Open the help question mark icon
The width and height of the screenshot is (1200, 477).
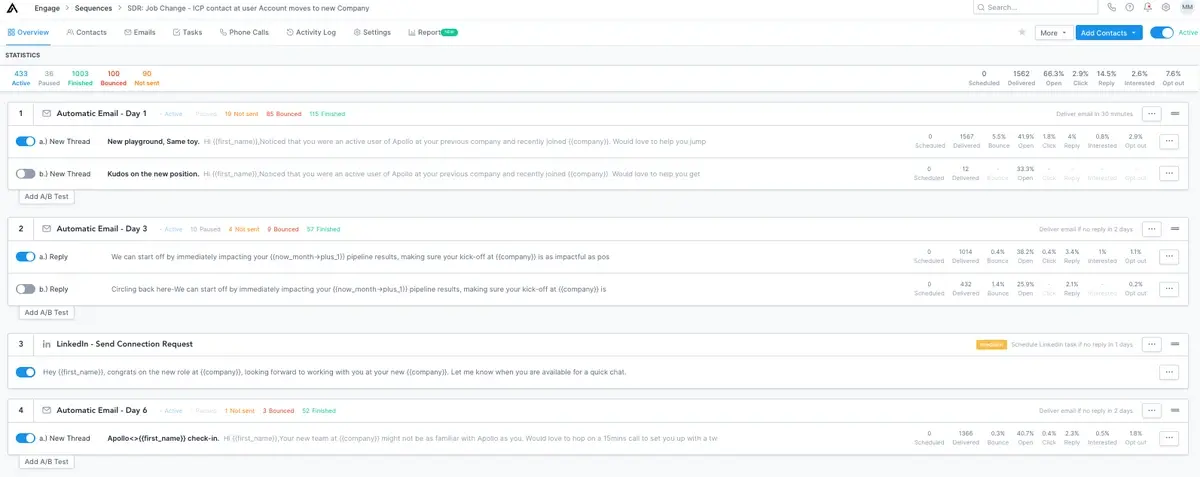(1129, 7)
